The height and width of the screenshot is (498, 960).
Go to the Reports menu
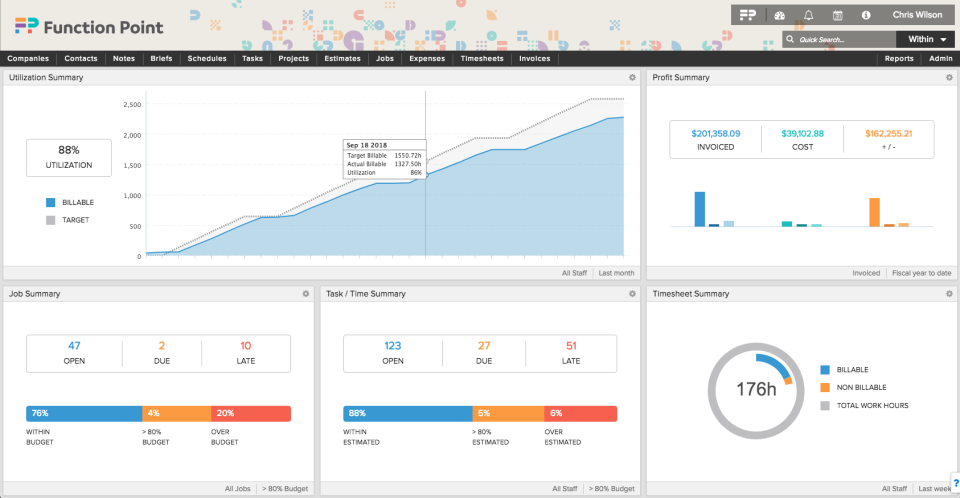pyautogui.click(x=898, y=59)
